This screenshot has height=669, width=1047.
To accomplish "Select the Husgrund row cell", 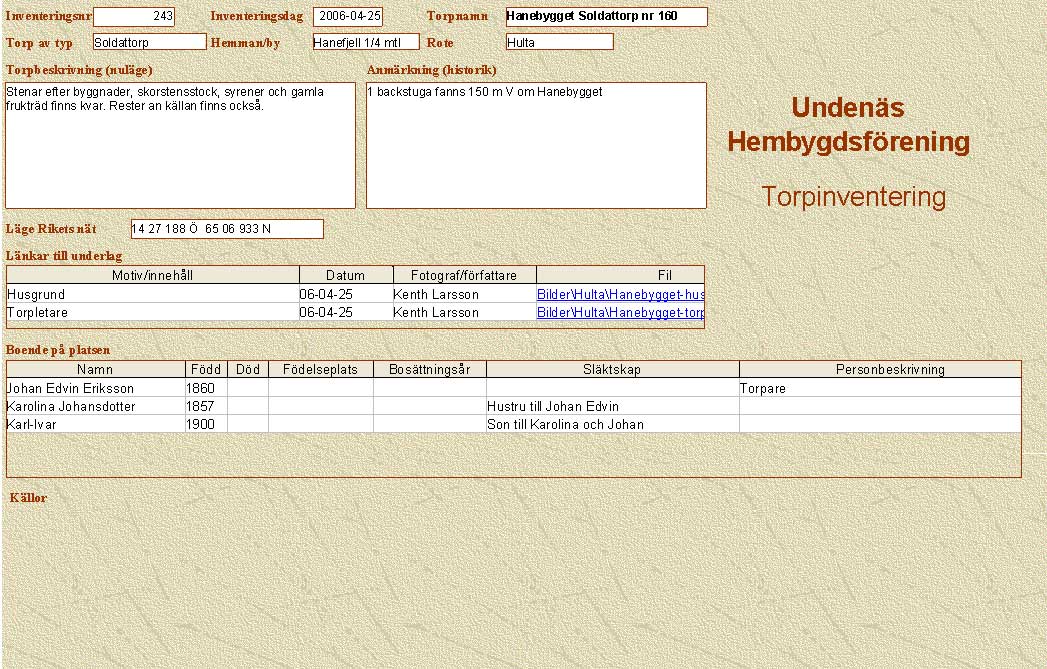I will click(x=153, y=295).
